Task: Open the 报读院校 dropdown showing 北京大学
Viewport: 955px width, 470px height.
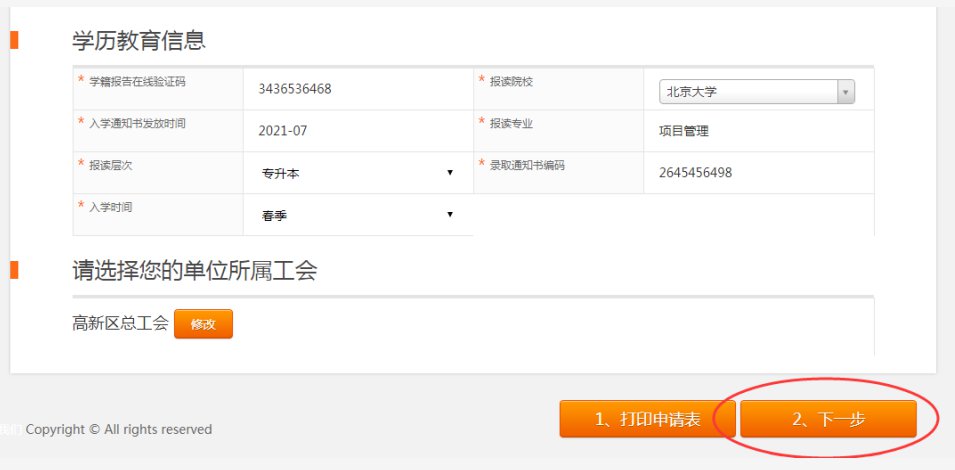Action: click(x=757, y=92)
